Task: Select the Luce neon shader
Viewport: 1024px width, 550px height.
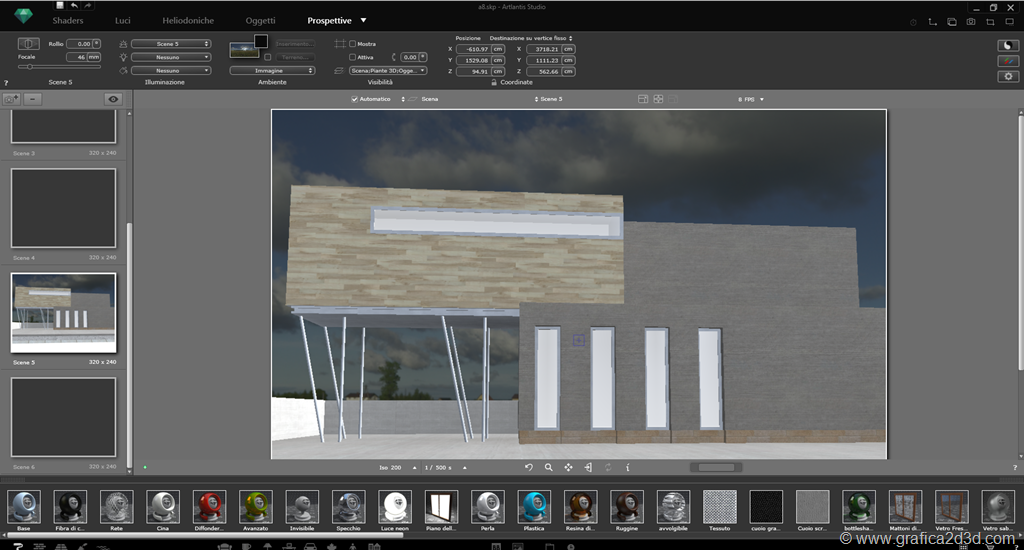Action: click(394, 508)
